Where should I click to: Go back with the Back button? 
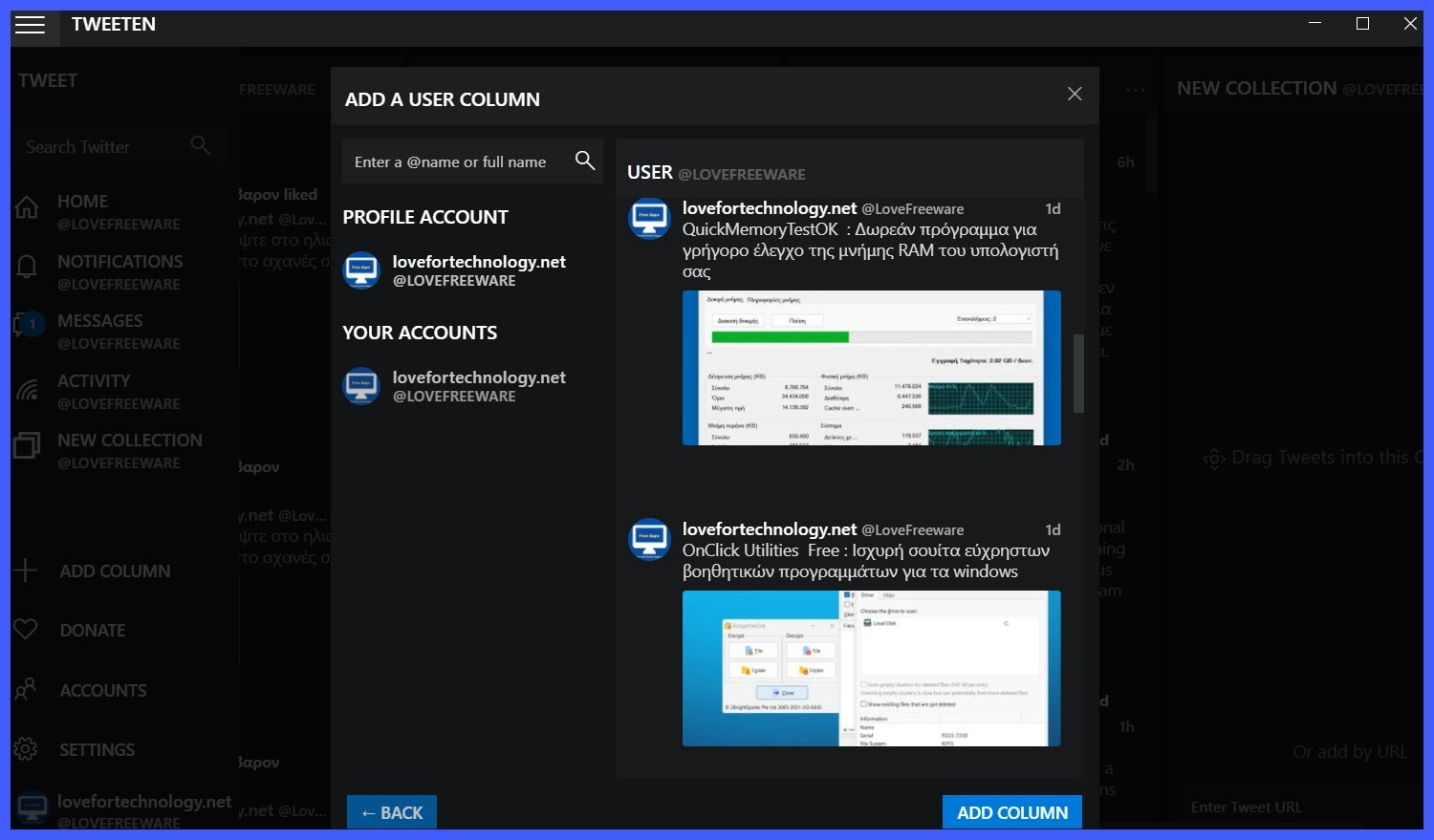(392, 812)
